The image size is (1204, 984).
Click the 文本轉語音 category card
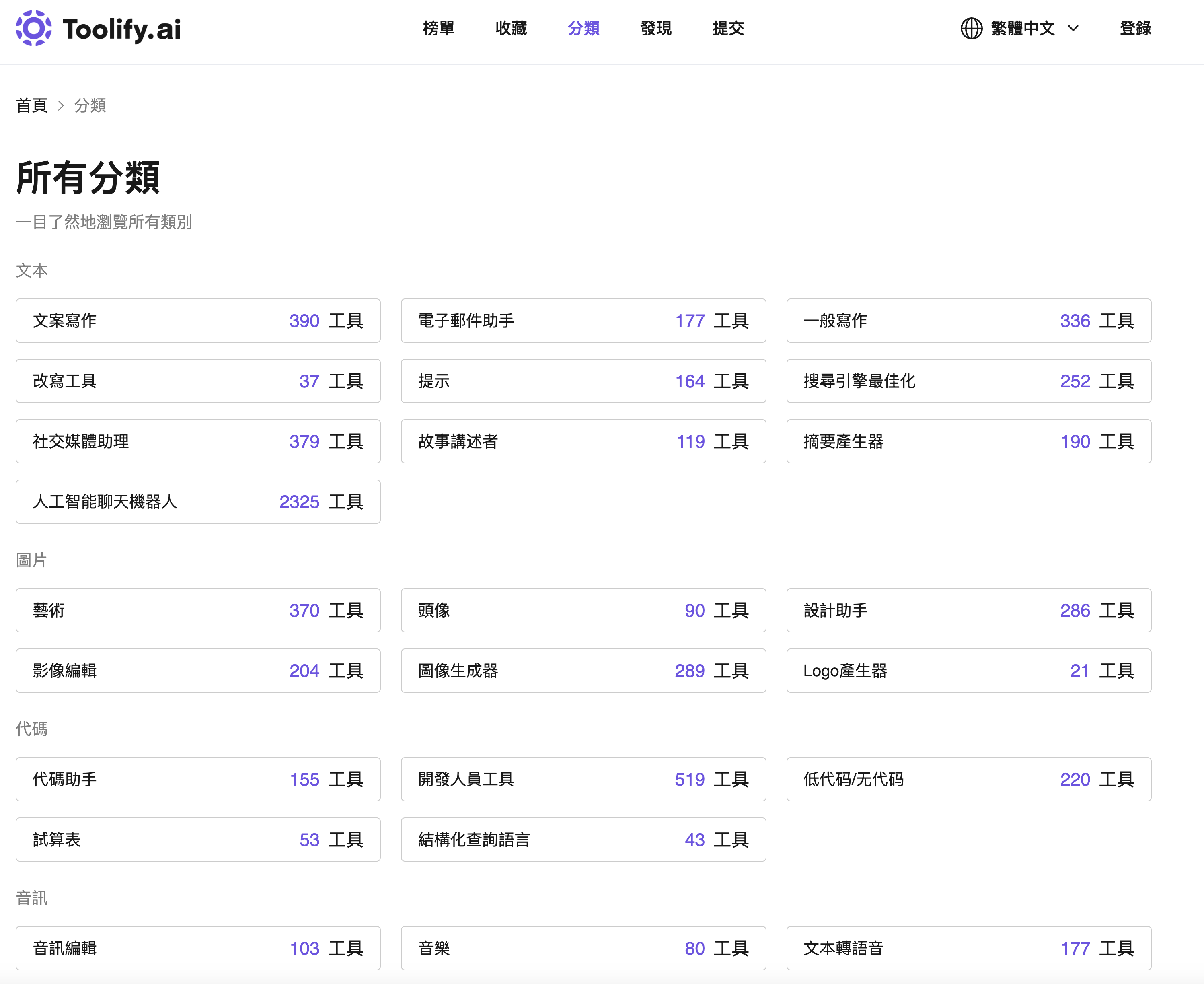click(968, 948)
